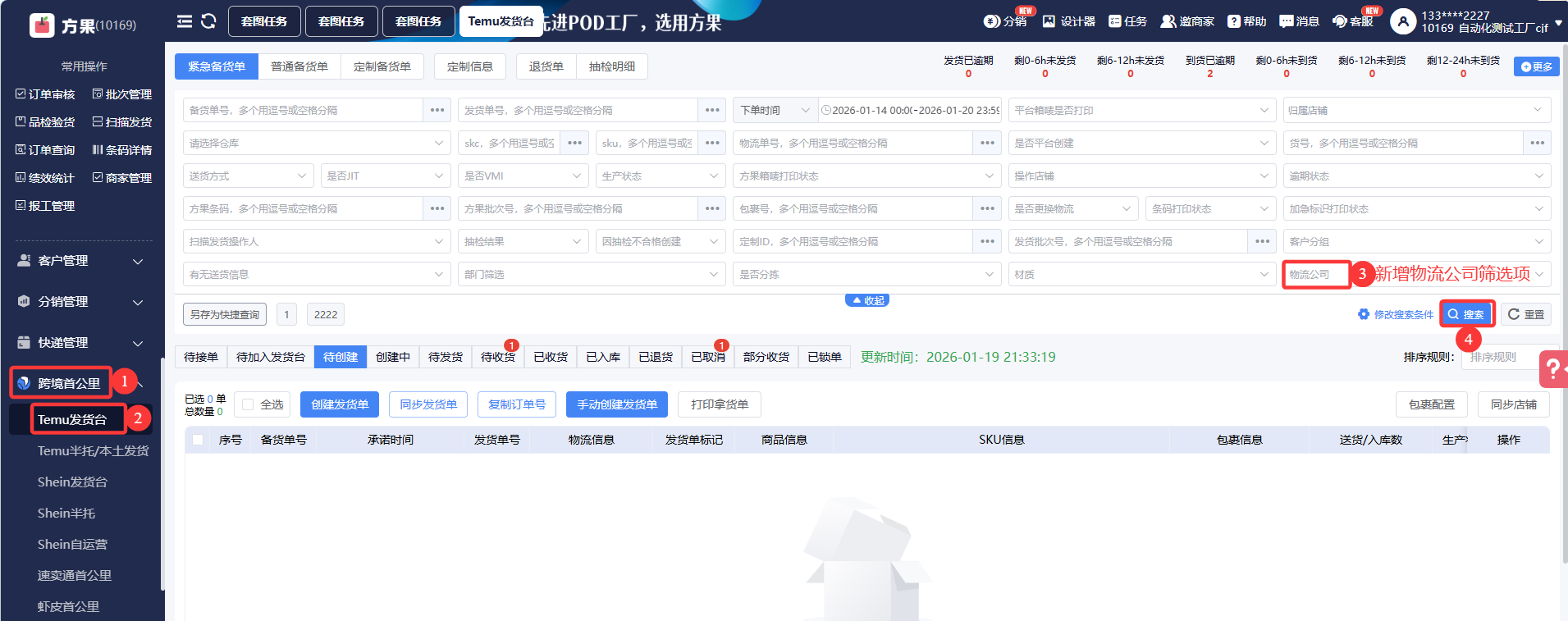
Task: Check the 全选 select-all checkbox
Action: point(248,404)
